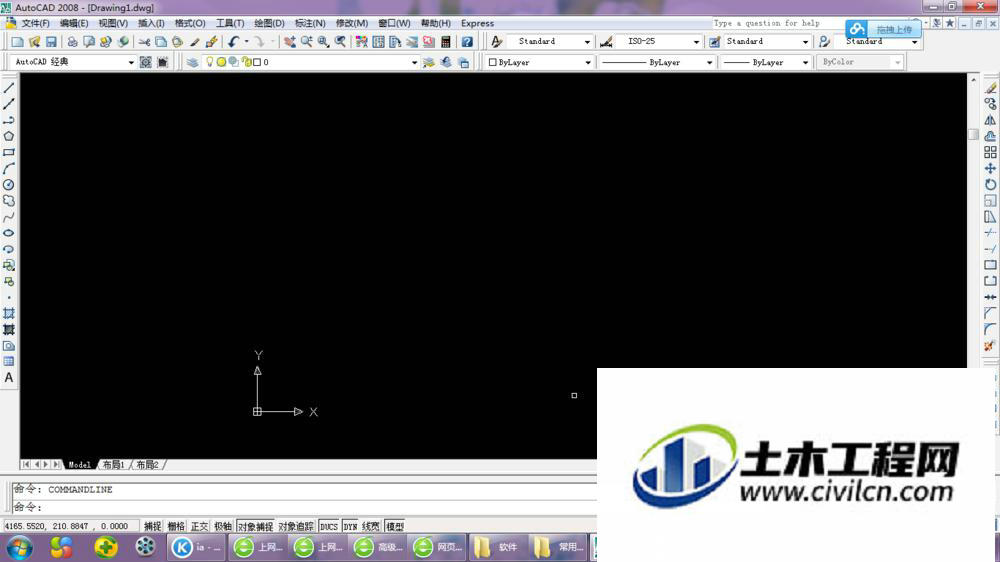Open the Layer Properties Manager icon
This screenshot has height=562, width=1000.
[193, 62]
